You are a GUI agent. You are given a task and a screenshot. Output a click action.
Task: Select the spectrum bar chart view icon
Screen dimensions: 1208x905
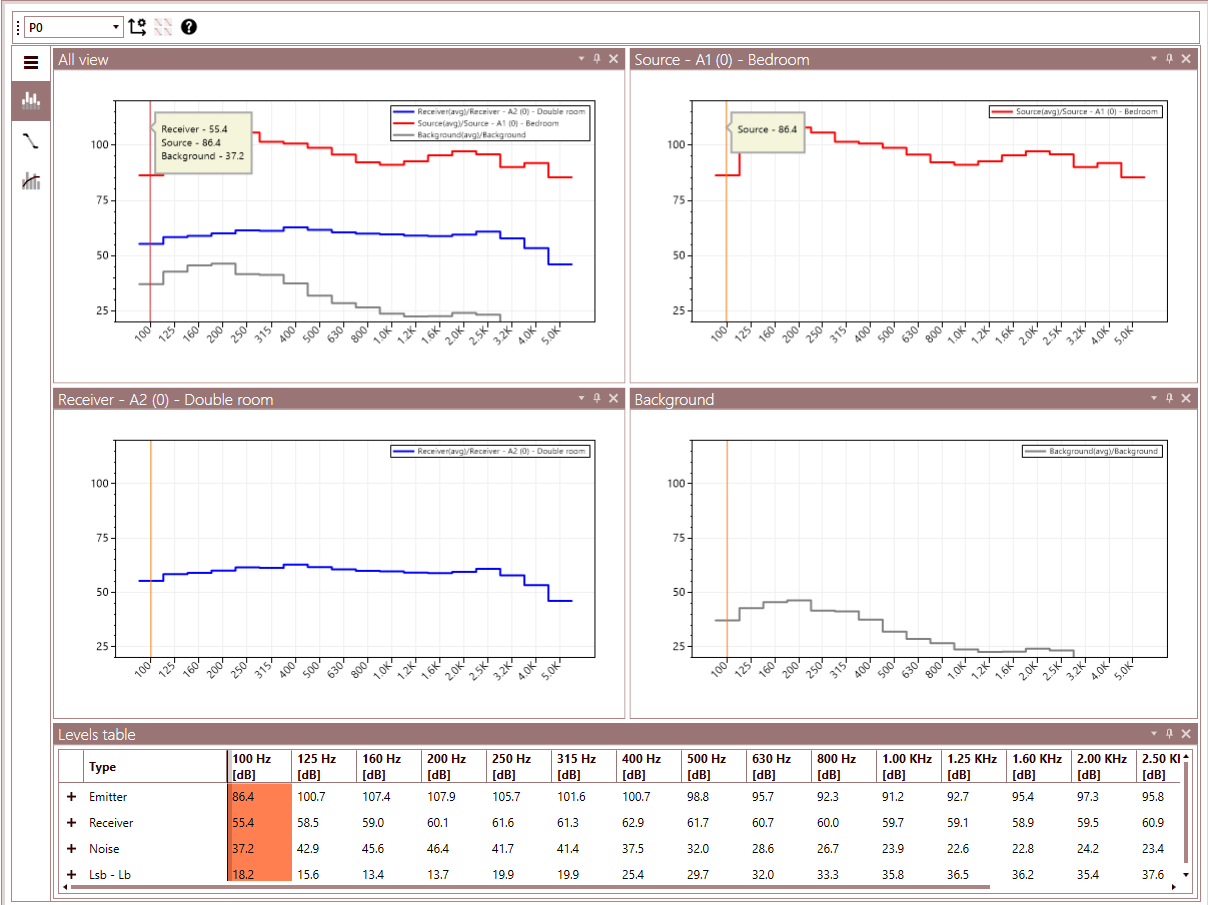click(31, 99)
